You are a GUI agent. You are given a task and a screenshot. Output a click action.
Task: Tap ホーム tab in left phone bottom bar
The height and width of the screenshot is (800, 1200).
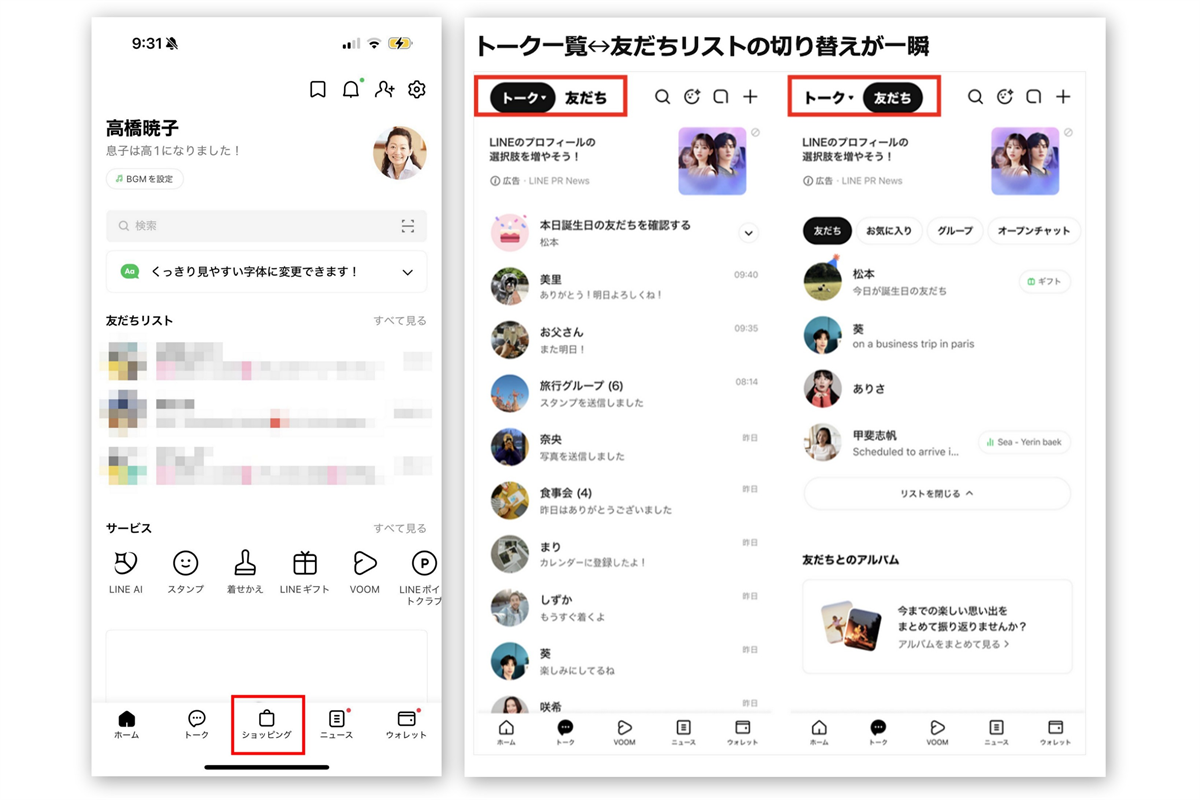pos(126,726)
